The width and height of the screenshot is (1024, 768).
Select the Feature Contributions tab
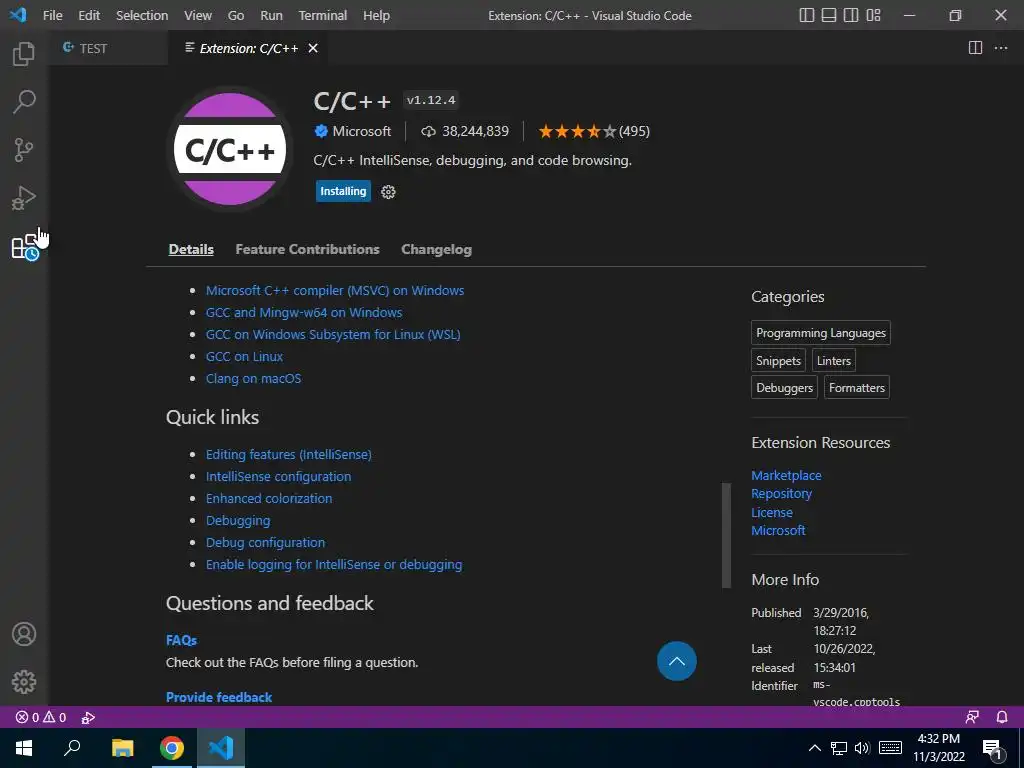coord(308,249)
